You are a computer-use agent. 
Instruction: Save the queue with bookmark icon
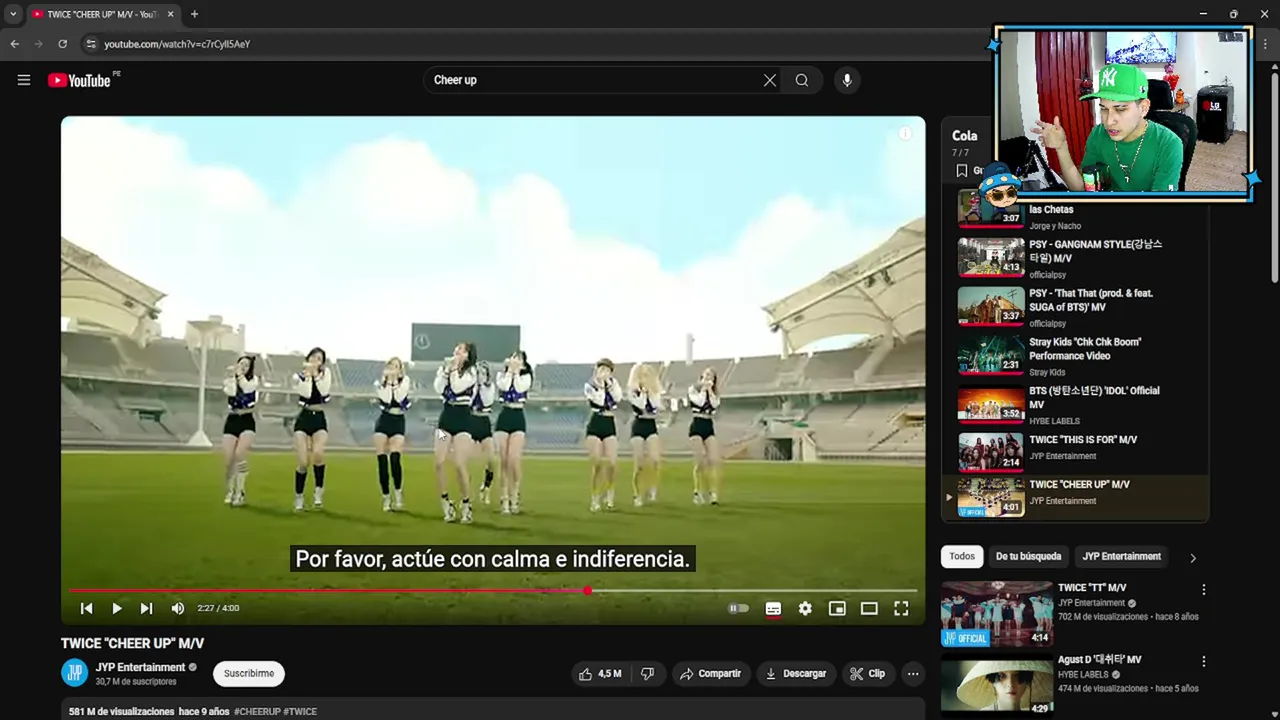coord(962,171)
